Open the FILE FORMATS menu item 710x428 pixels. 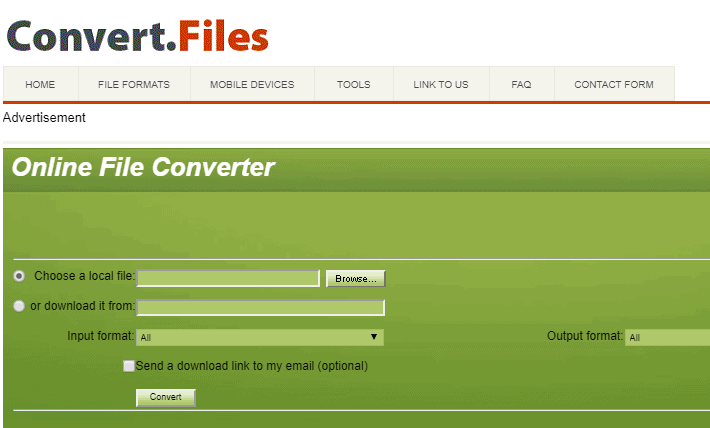click(x=134, y=84)
